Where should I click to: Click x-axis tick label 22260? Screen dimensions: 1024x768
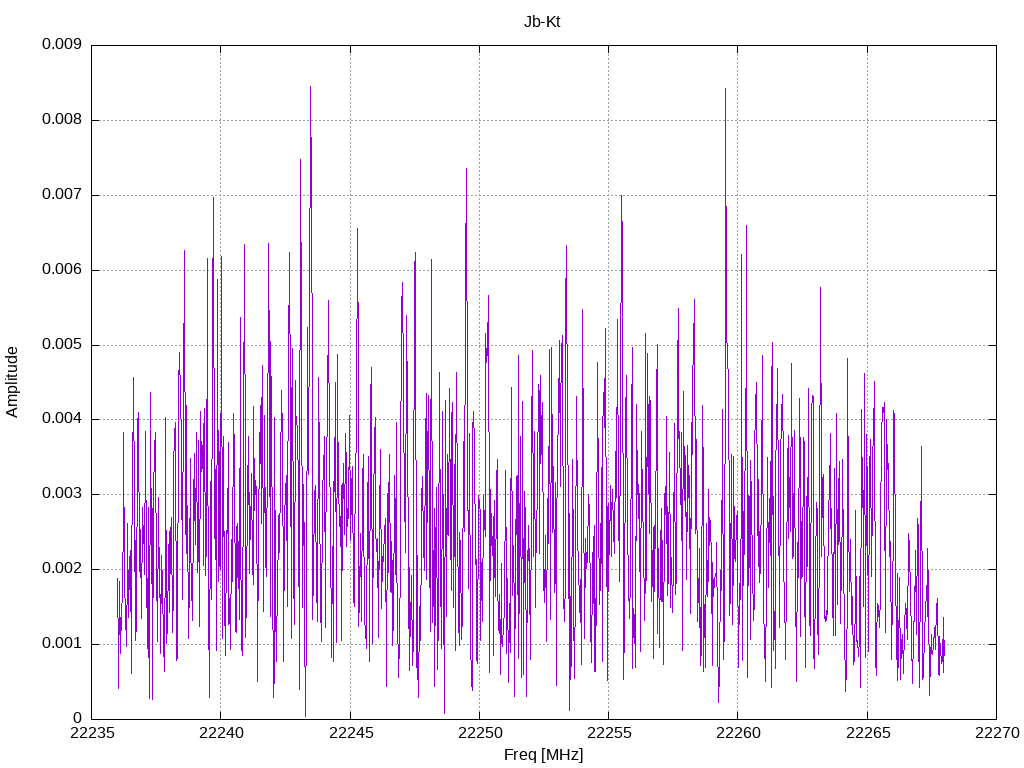tap(738, 733)
